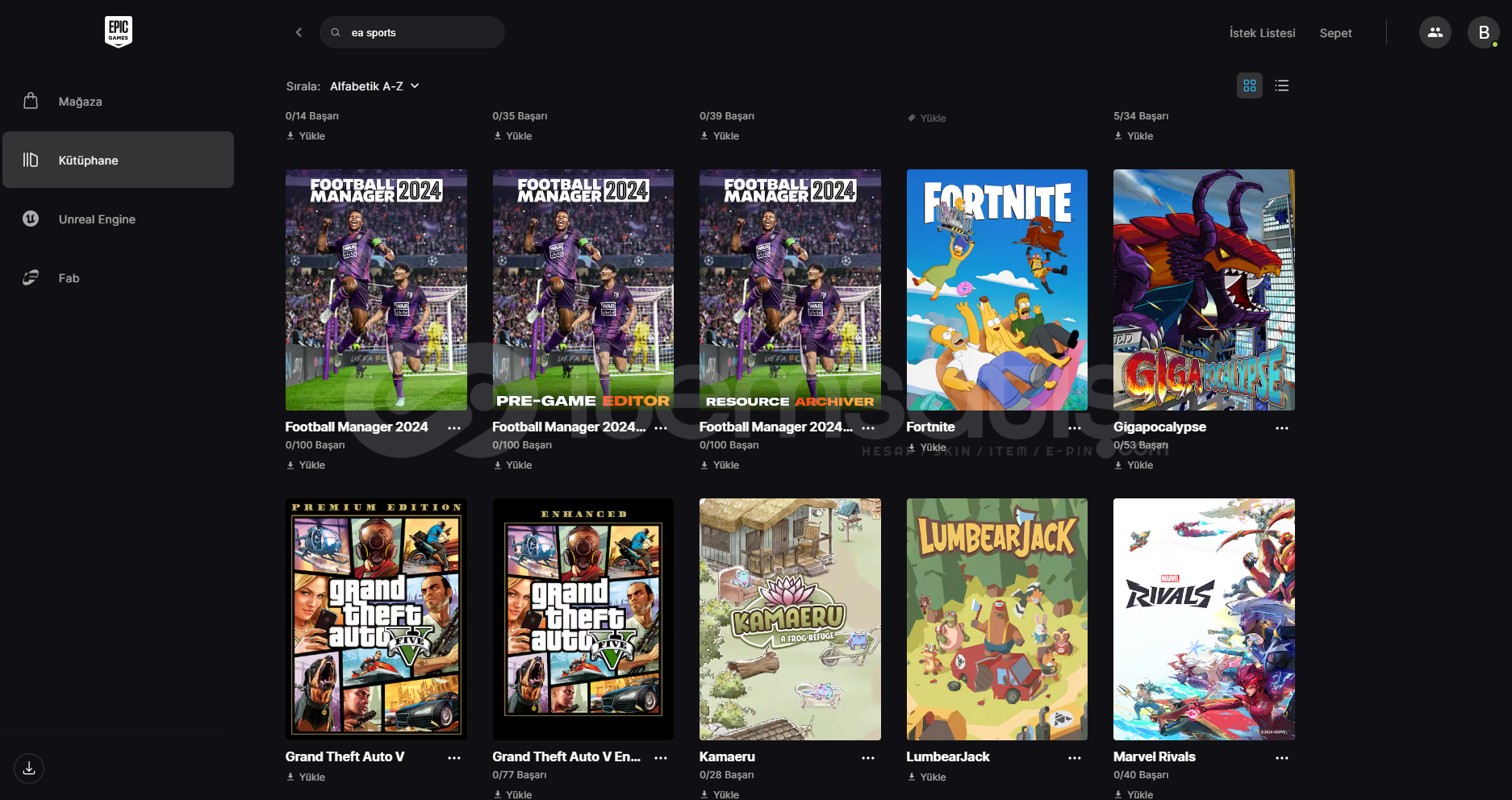The height and width of the screenshot is (800, 1512).
Task: Switch to grid view layout
Action: 1250,85
